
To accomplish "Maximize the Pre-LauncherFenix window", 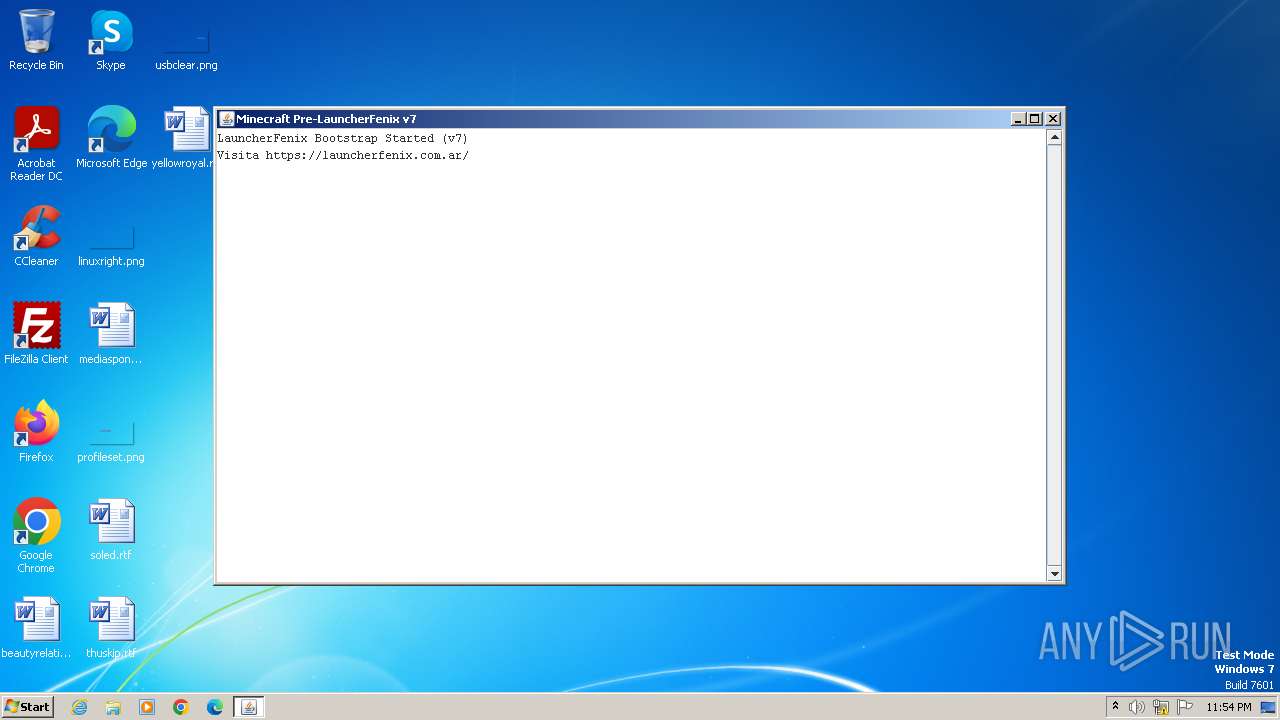I will coord(1035,119).
